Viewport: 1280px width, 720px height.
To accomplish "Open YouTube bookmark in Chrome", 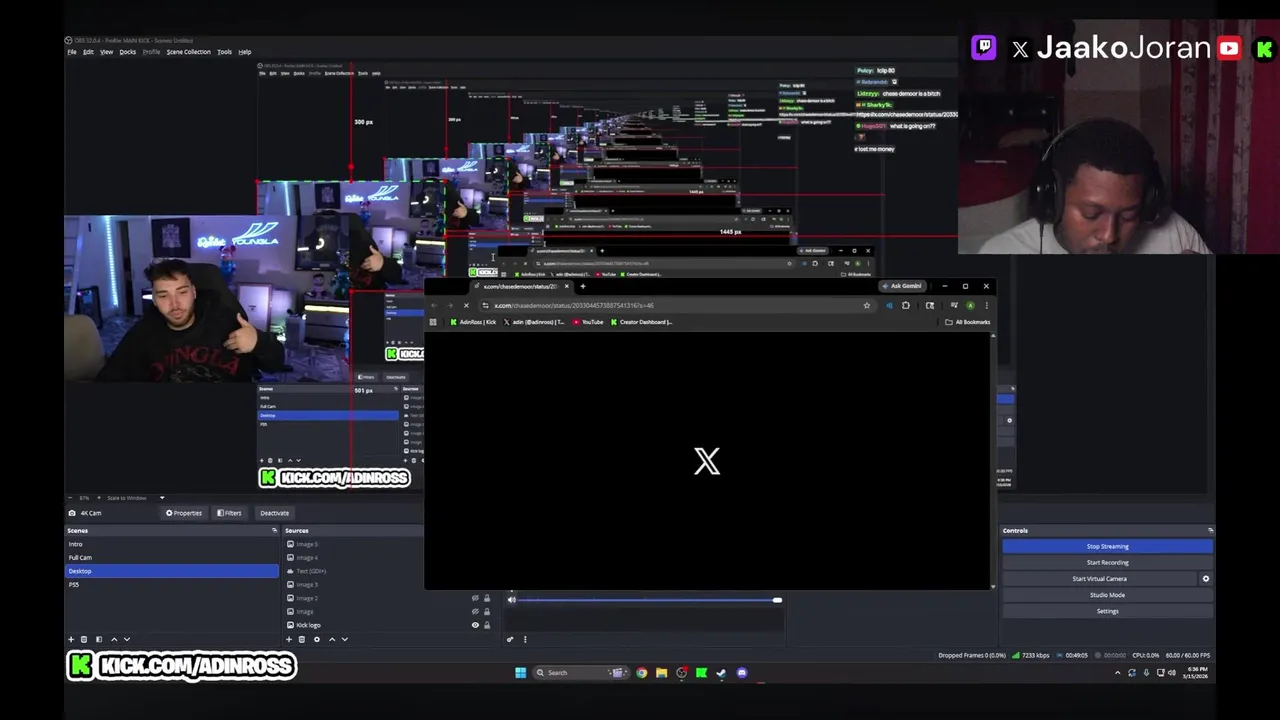I will (587, 322).
